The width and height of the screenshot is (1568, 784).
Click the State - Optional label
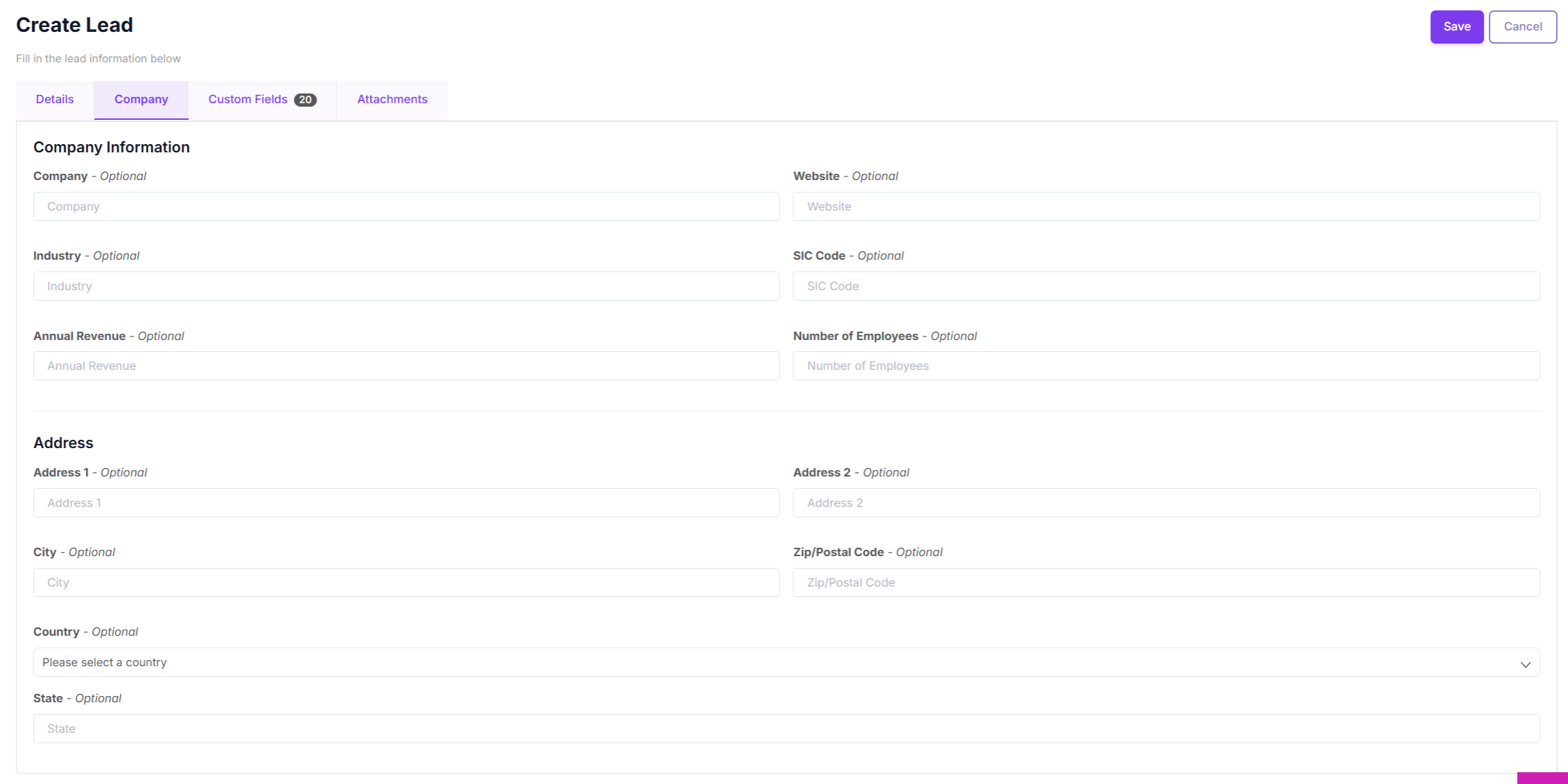[77, 698]
